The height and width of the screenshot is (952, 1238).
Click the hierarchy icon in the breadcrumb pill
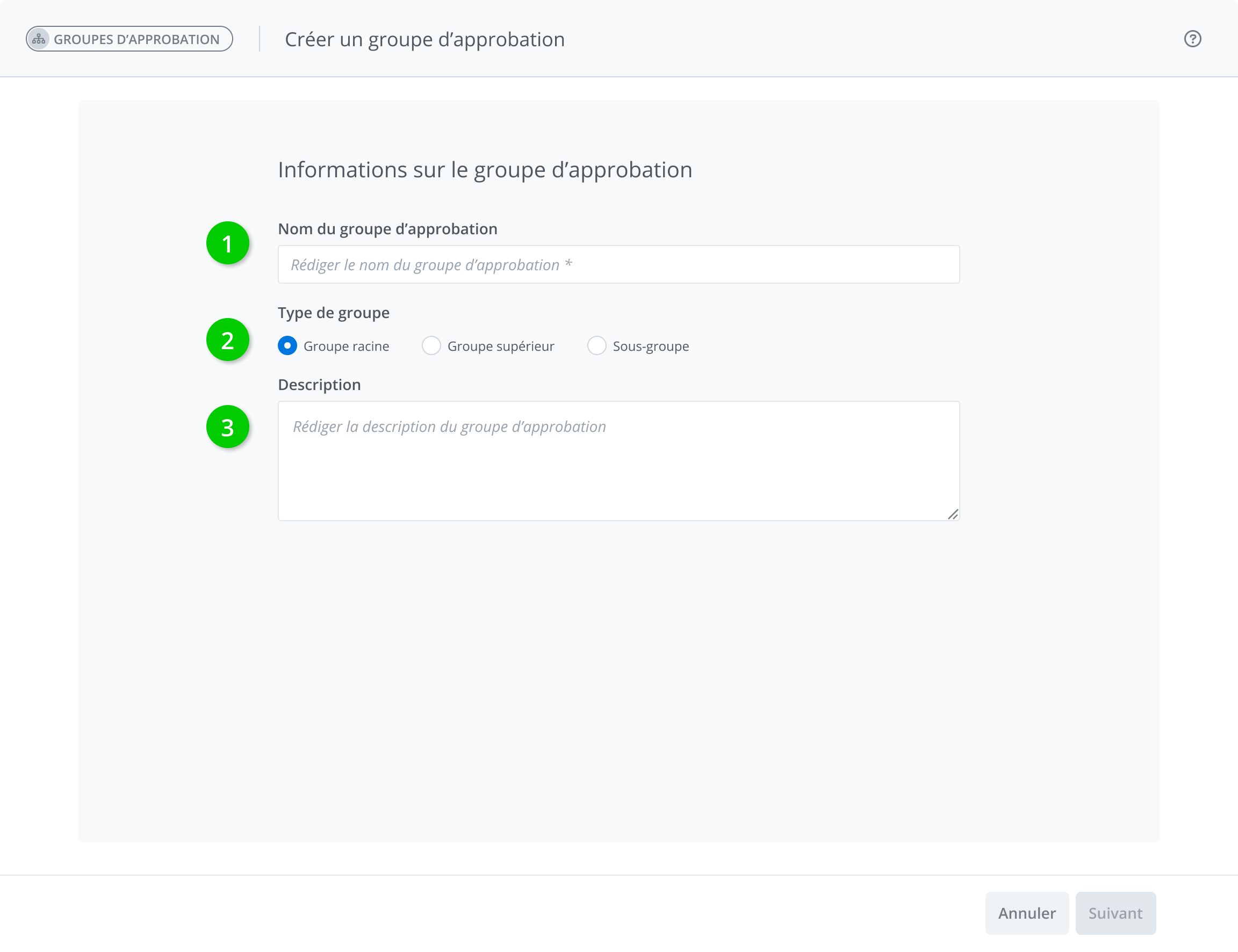click(x=39, y=39)
